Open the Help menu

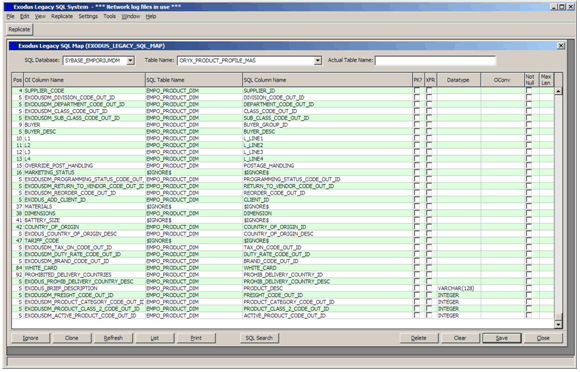tap(151, 16)
